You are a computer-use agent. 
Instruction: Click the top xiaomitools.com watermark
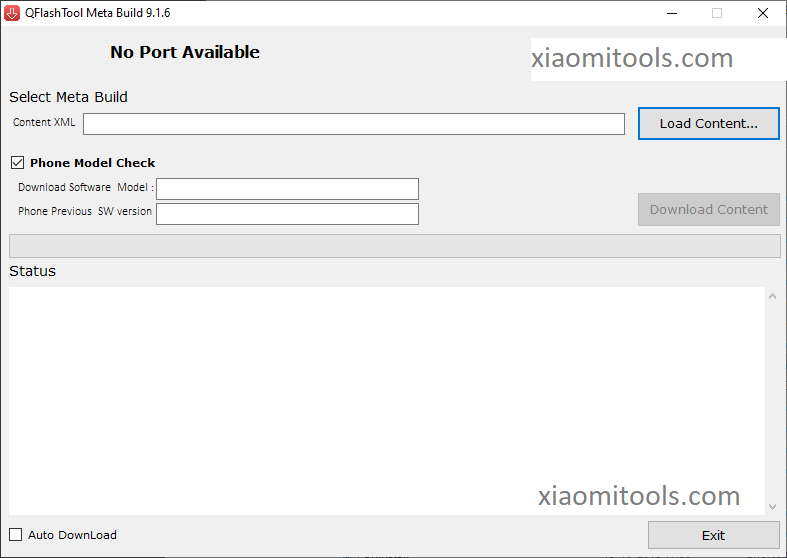[x=632, y=58]
